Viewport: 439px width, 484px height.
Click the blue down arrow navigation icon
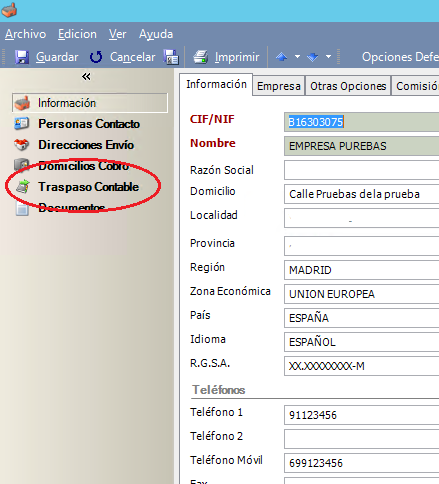point(312,57)
